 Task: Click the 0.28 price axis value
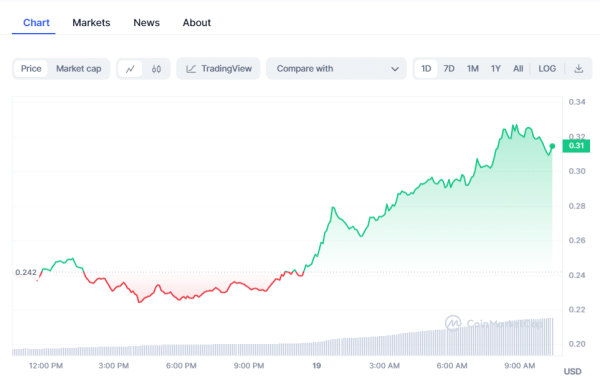click(577, 206)
